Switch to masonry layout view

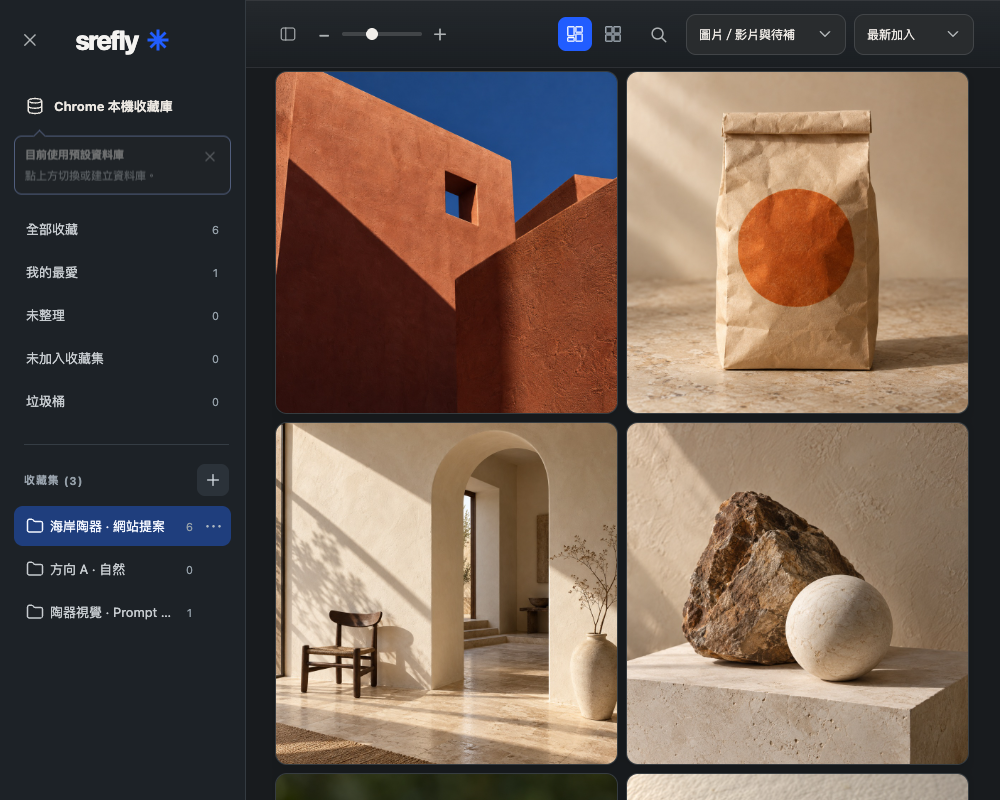(x=575, y=34)
